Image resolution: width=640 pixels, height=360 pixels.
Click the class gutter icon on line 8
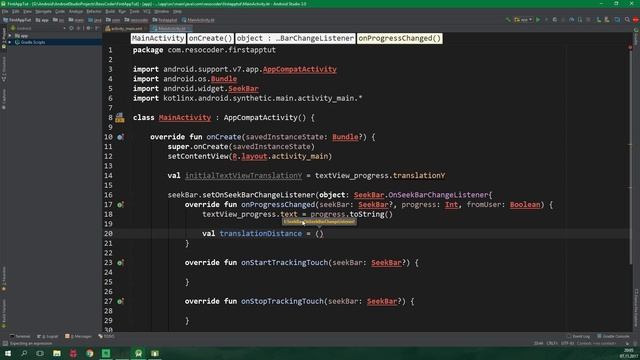point(120,118)
